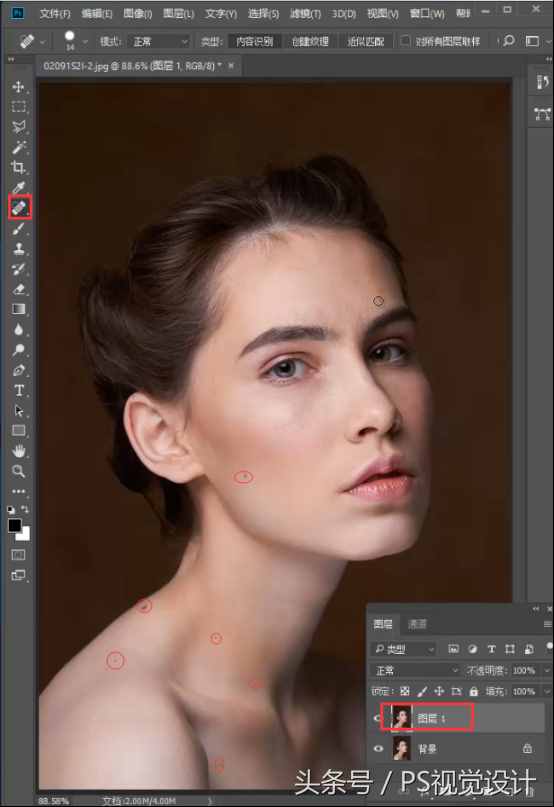Choose the 创建纹理 type option
Screen dimensions: 554x807
(x=310, y=41)
